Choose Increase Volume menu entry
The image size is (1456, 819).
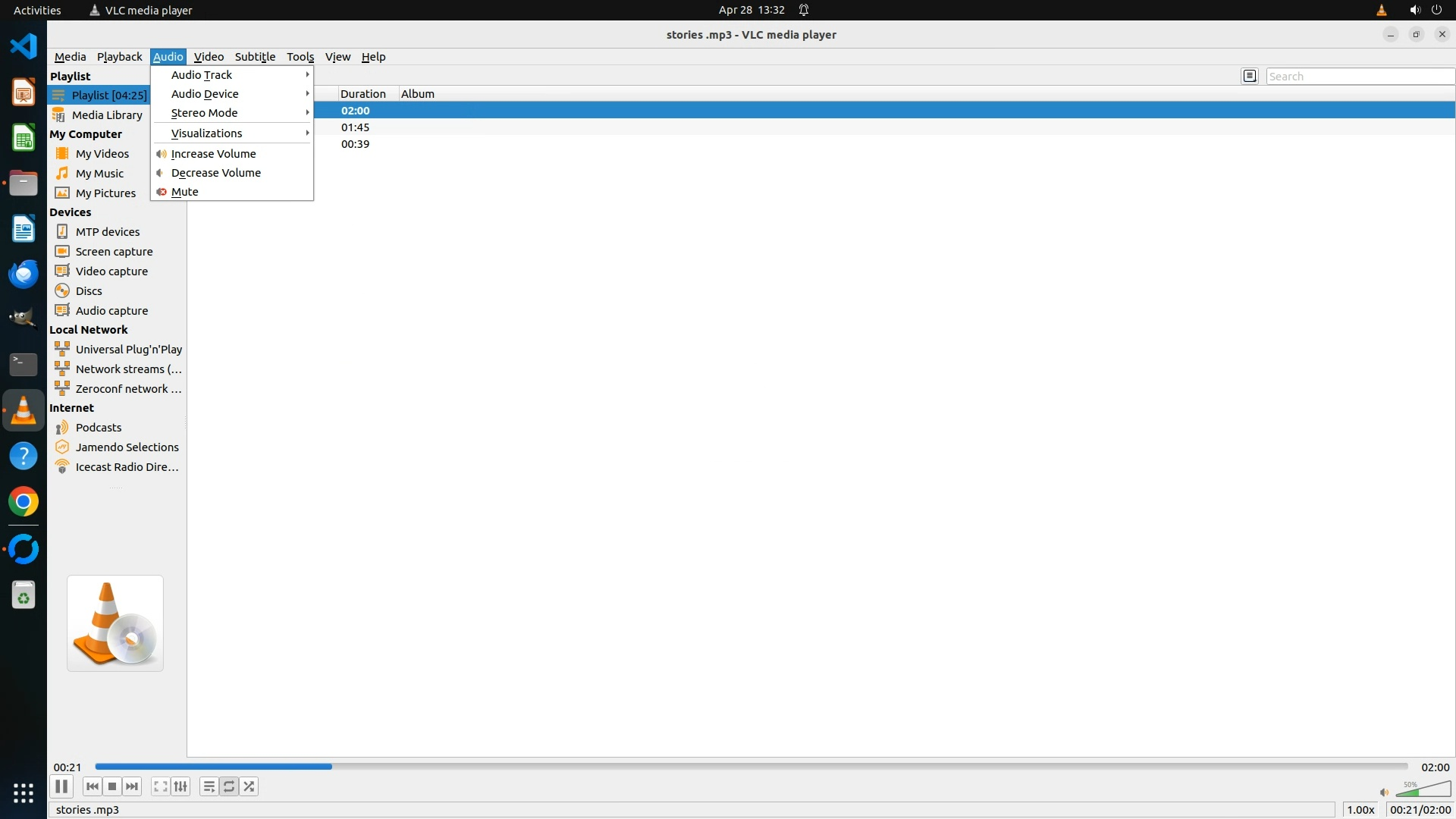pos(214,154)
